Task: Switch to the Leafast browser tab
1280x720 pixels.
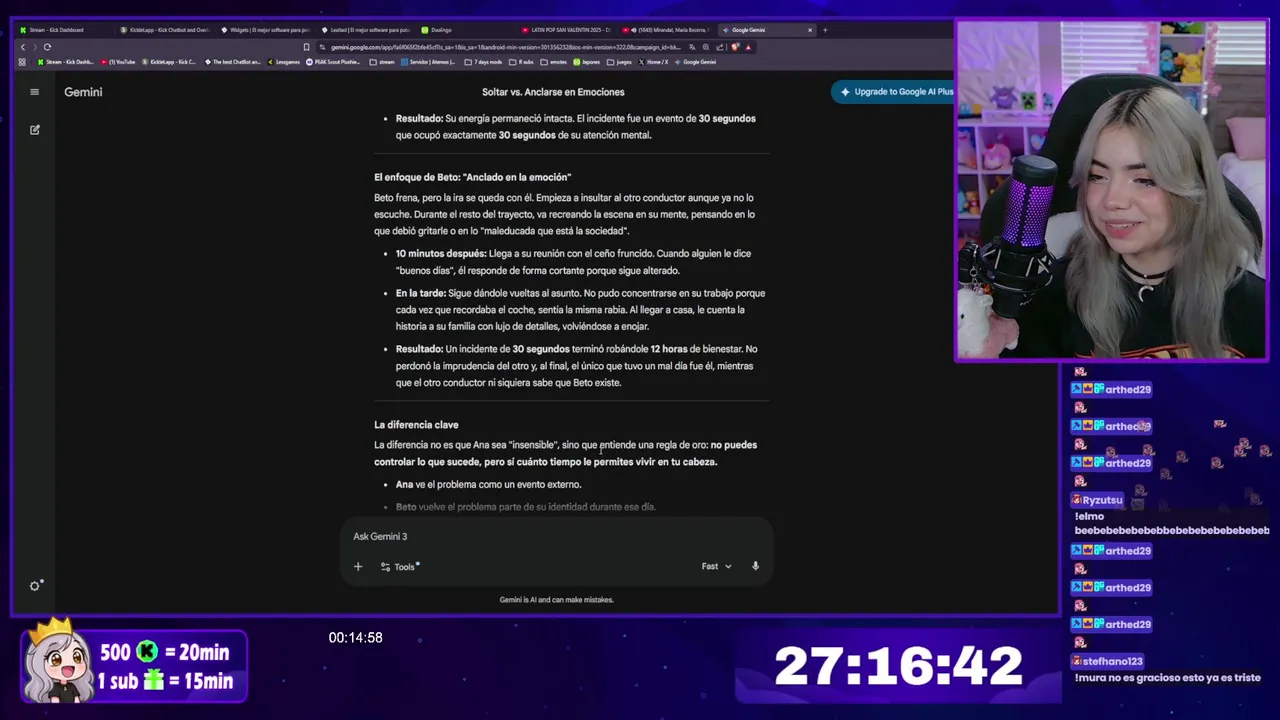Action: click(365, 30)
